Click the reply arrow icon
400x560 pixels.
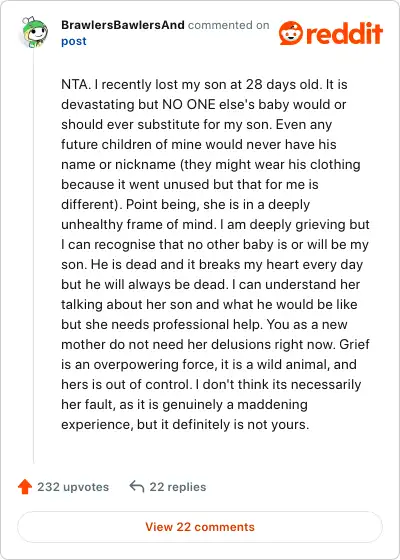click(x=137, y=486)
